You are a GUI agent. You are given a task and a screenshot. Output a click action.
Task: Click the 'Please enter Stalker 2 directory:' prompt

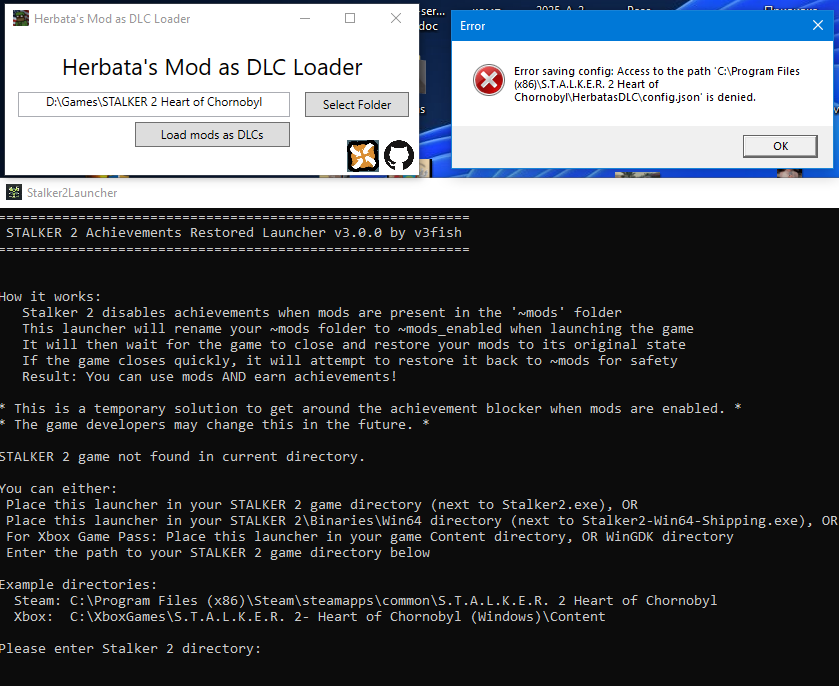pyautogui.click(x=130, y=649)
